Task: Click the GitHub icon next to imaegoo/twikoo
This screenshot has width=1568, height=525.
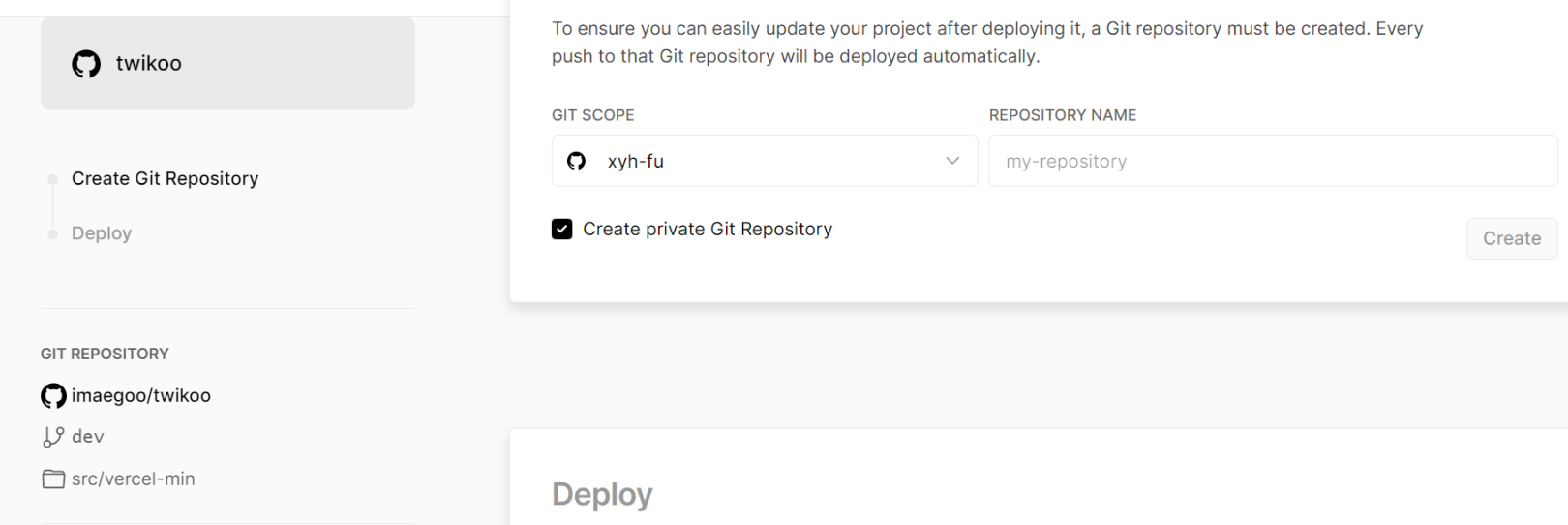Action: pos(53,395)
